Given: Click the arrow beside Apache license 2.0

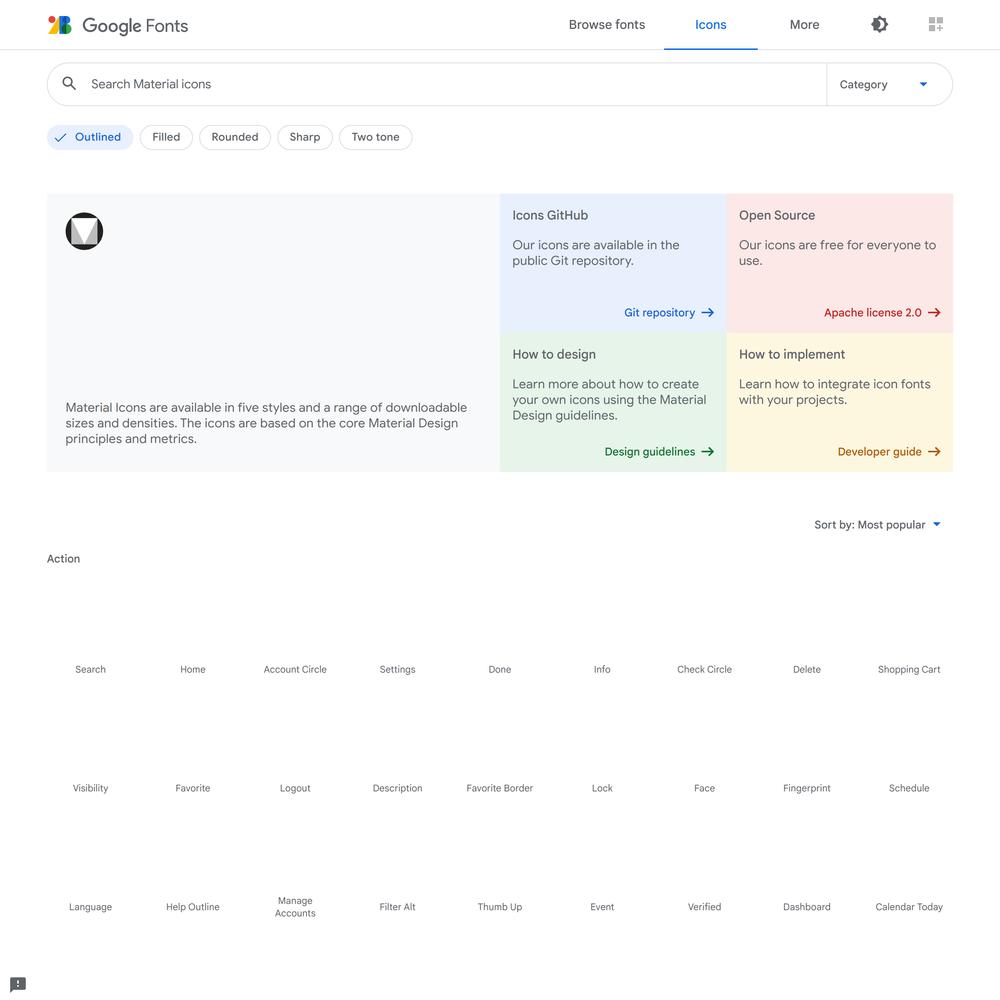Looking at the screenshot, I should click(934, 312).
